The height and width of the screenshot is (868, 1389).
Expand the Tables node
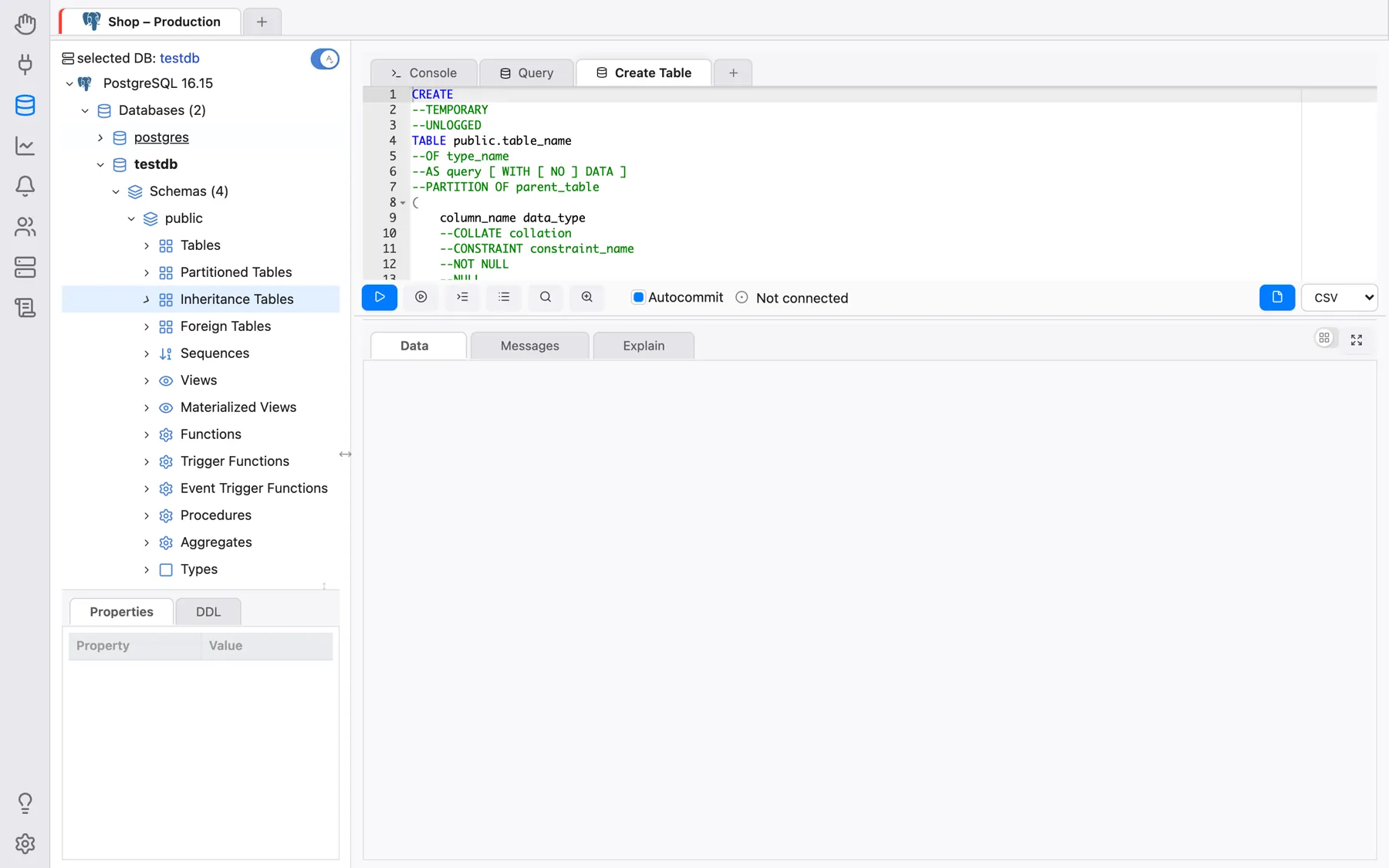(x=147, y=245)
